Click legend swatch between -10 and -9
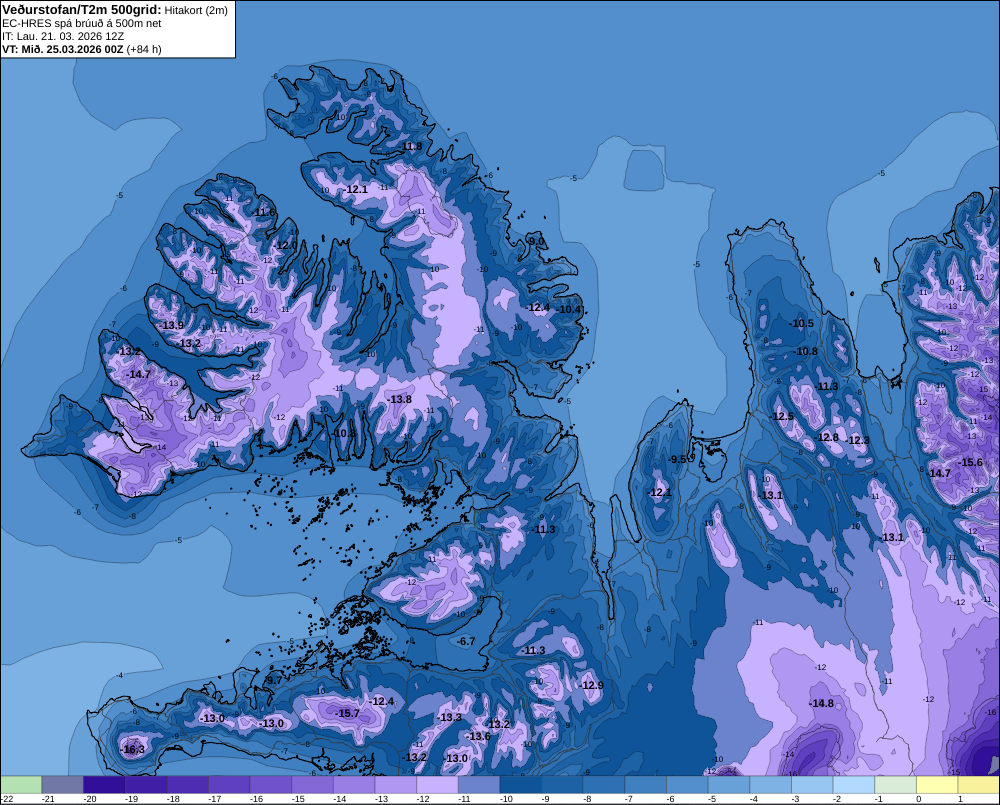This screenshot has width=1000, height=805. (520, 785)
